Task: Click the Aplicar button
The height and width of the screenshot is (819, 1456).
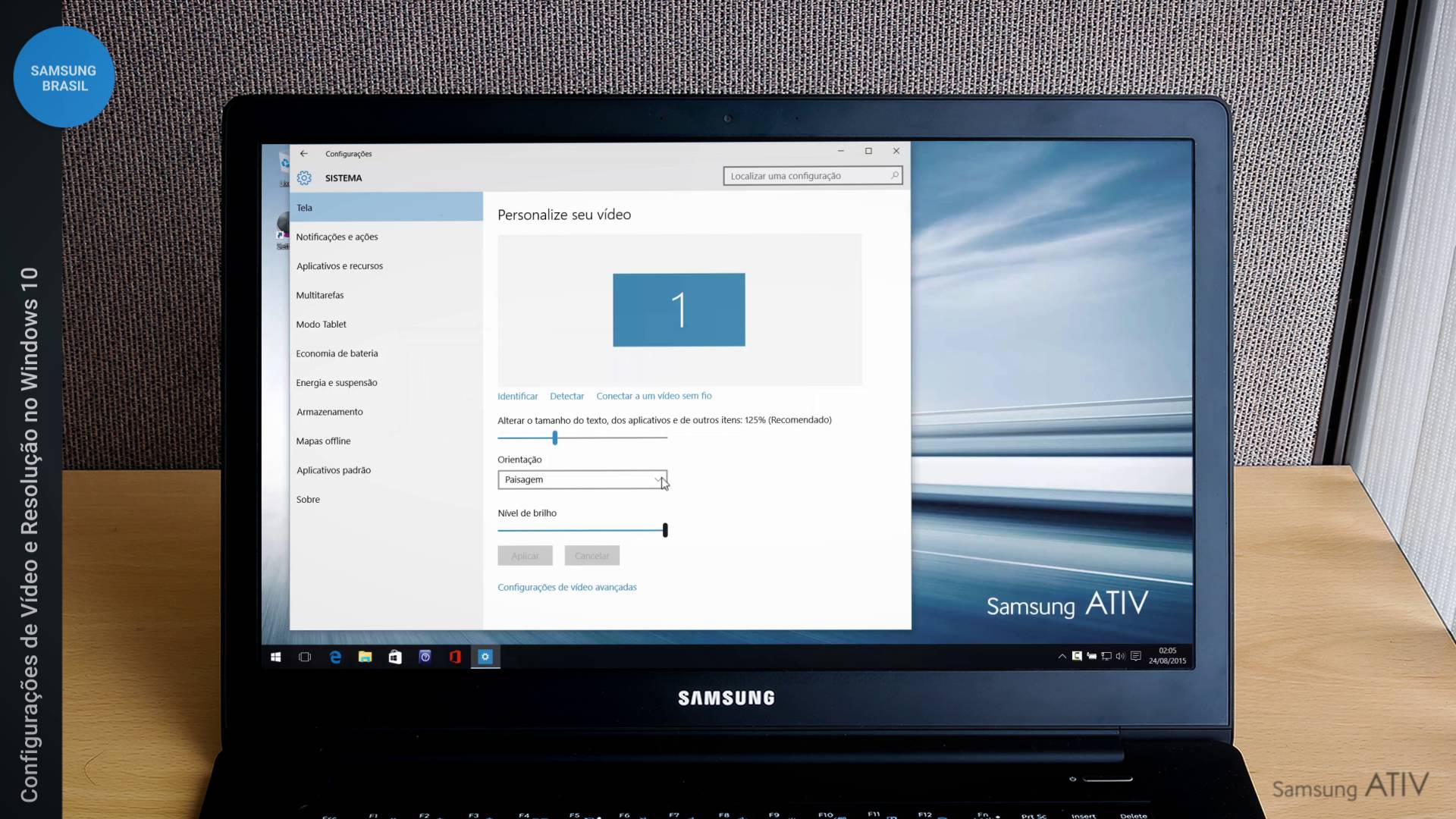Action: pyautogui.click(x=525, y=556)
